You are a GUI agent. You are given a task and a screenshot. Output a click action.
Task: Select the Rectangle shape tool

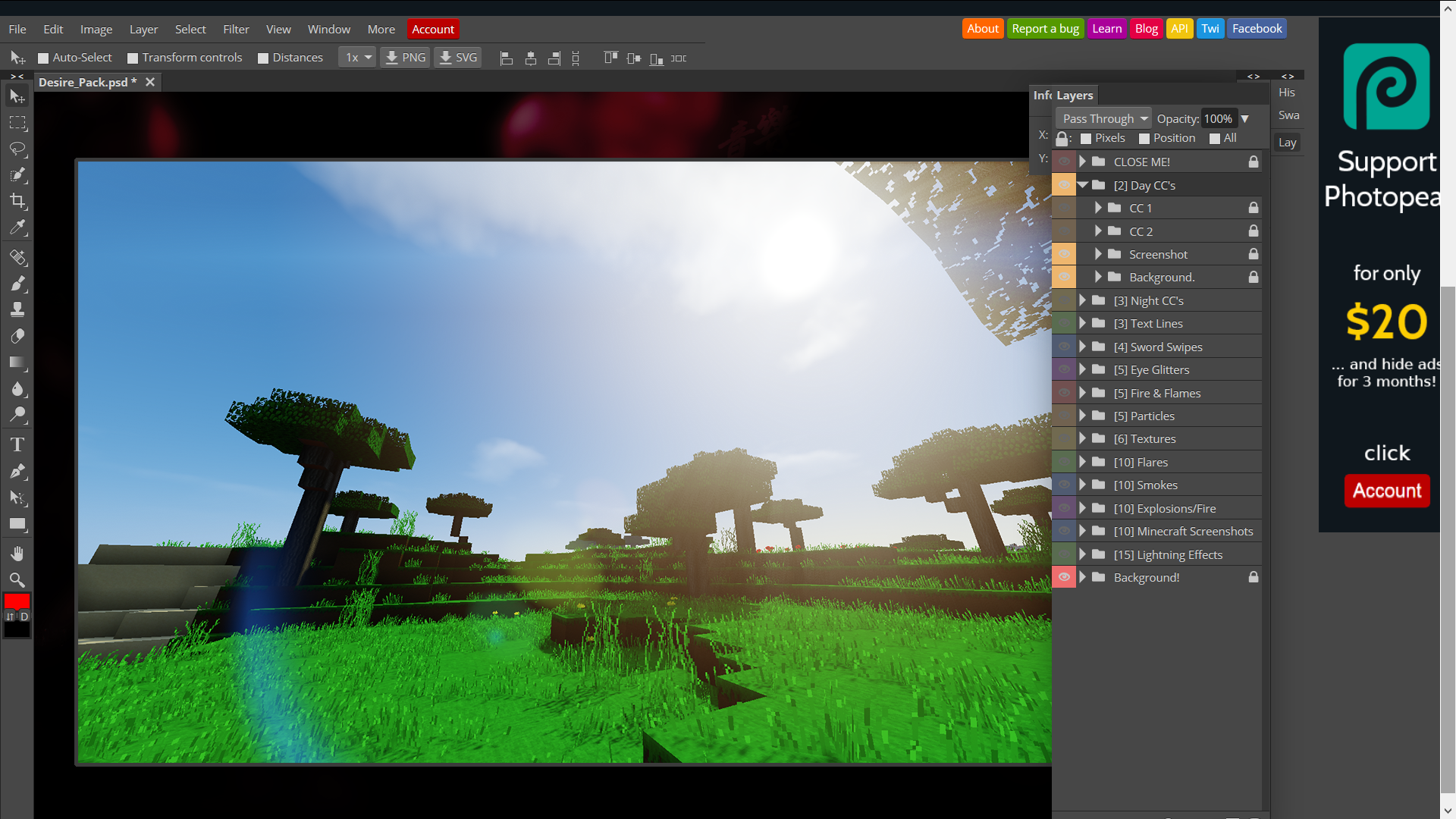(x=17, y=524)
